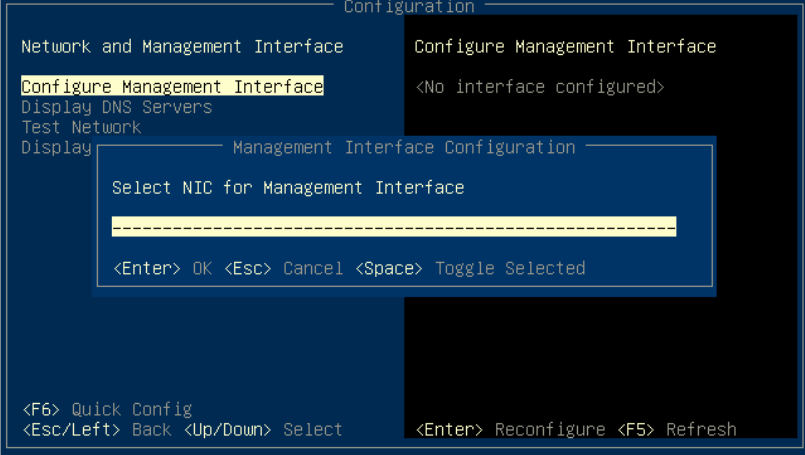Select Configure Management Interface menu entry
Viewport: 805px width, 455px height.
point(172,87)
